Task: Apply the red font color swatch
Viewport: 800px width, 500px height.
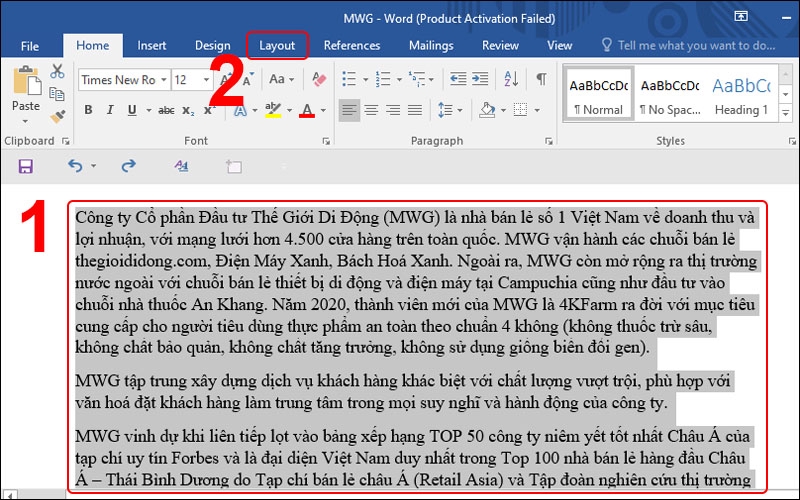Action: coord(307,111)
